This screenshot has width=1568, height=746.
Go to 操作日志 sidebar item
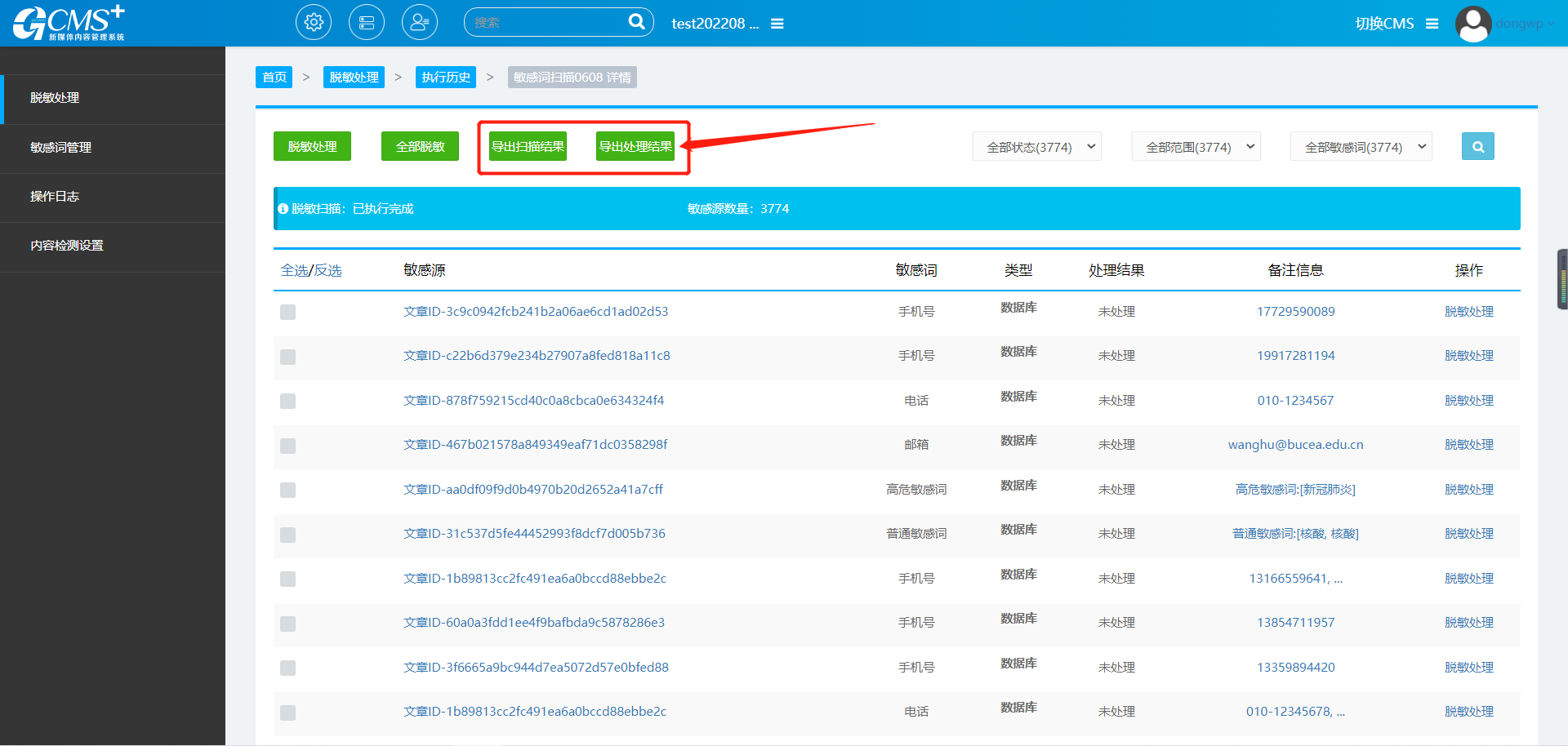[x=55, y=197]
